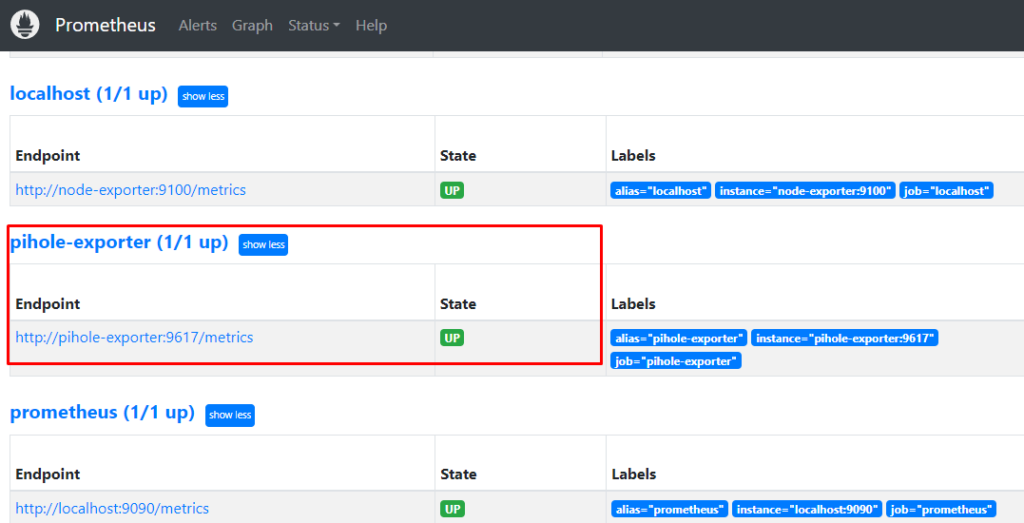Image resolution: width=1024 pixels, height=523 pixels.
Task: Click the instance="pihole-exporter:9617" label badge
Action: pos(845,338)
